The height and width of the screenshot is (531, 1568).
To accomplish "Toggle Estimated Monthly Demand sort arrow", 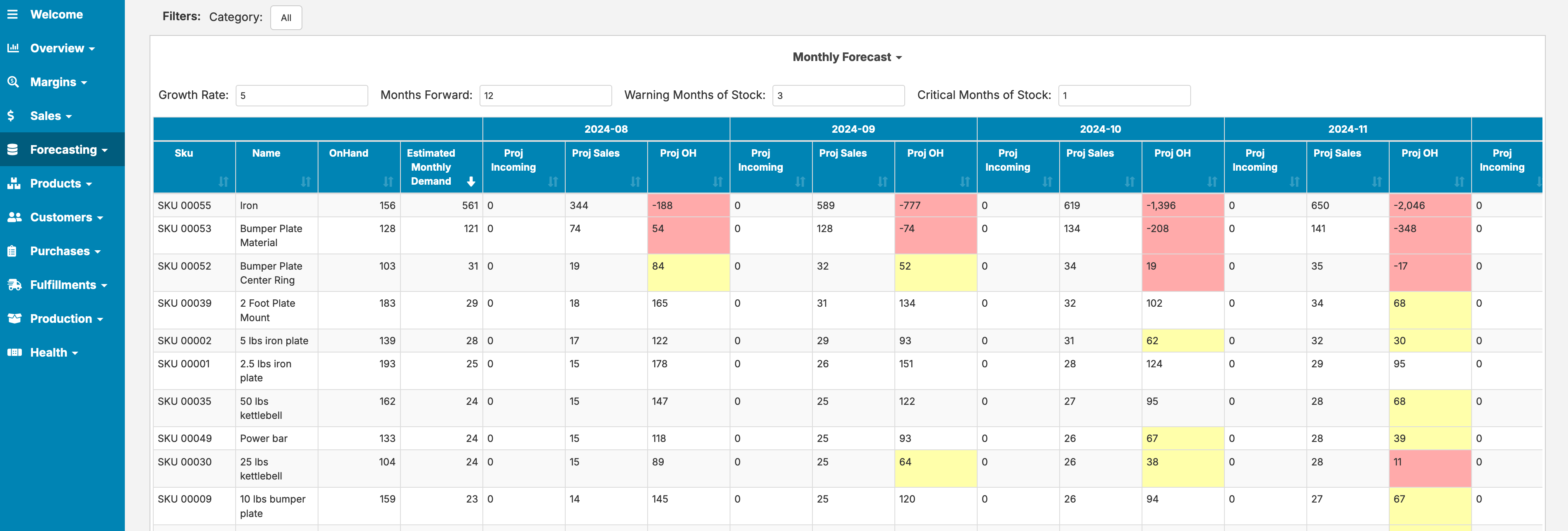I will (x=470, y=181).
